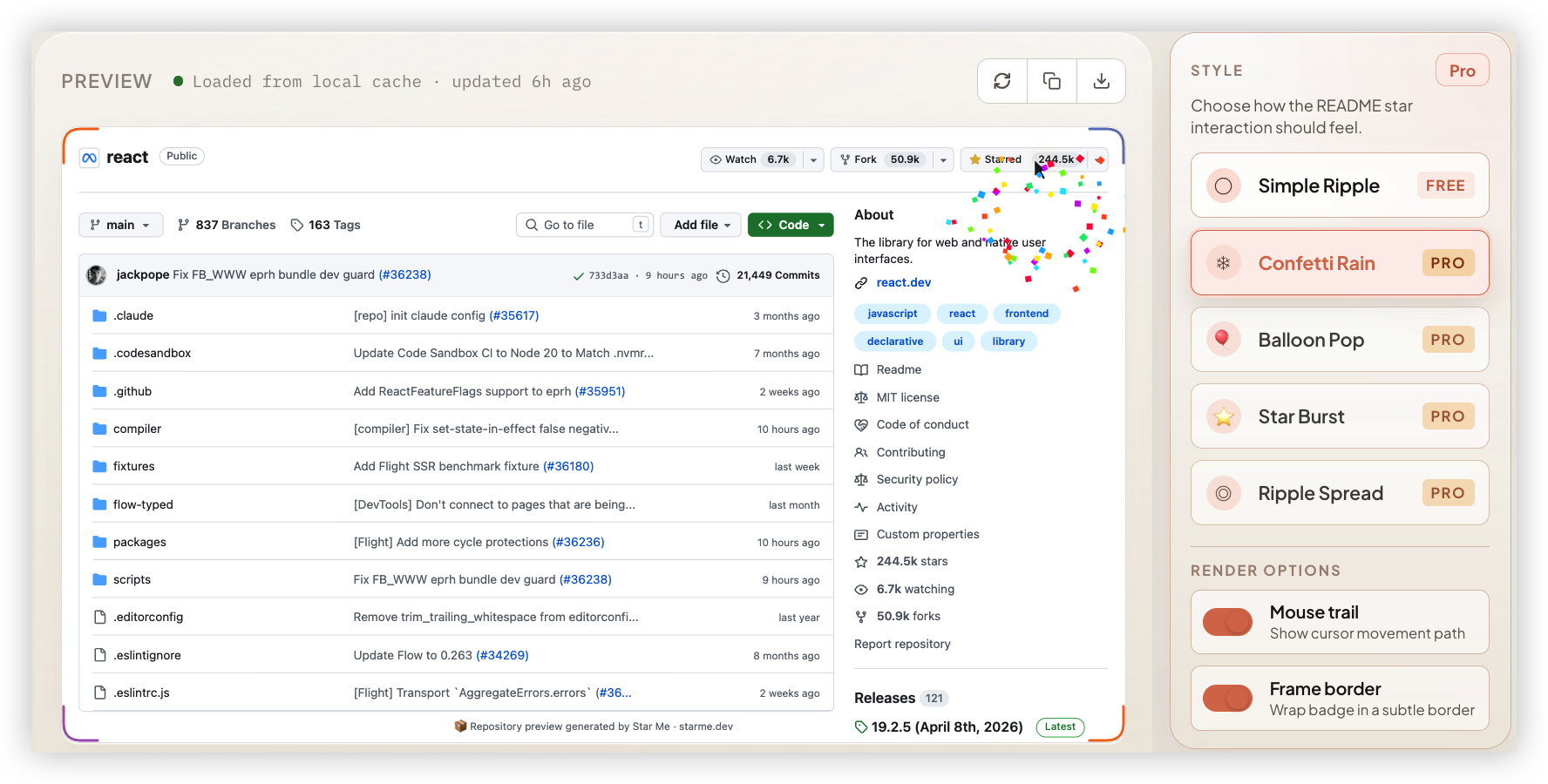Open the compiler folder
Viewport: 1548px width, 784px height.
pyautogui.click(x=137, y=429)
